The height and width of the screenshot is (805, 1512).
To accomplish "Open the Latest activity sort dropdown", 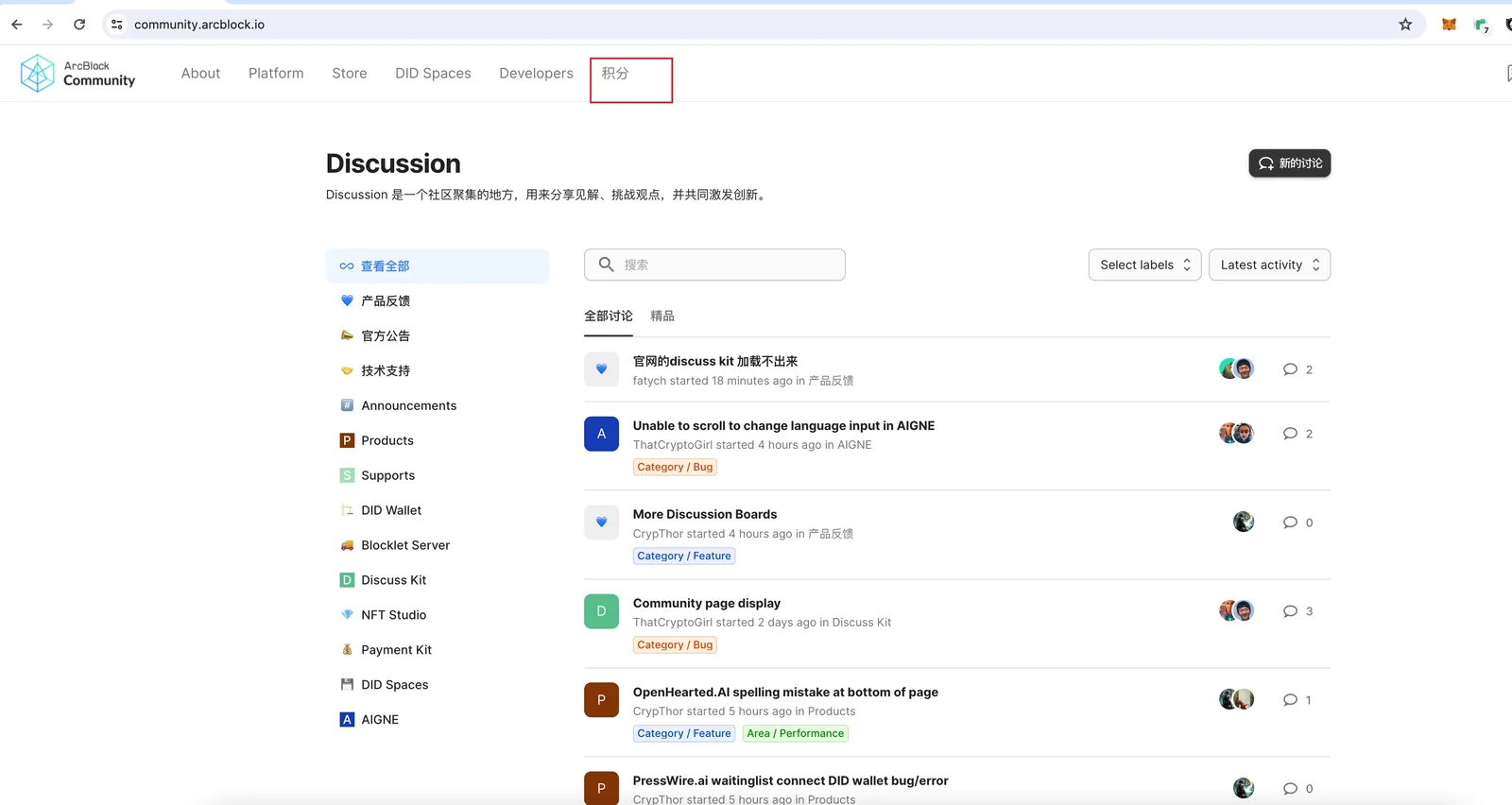I will pyautogui.click(x=1269, y=265).
